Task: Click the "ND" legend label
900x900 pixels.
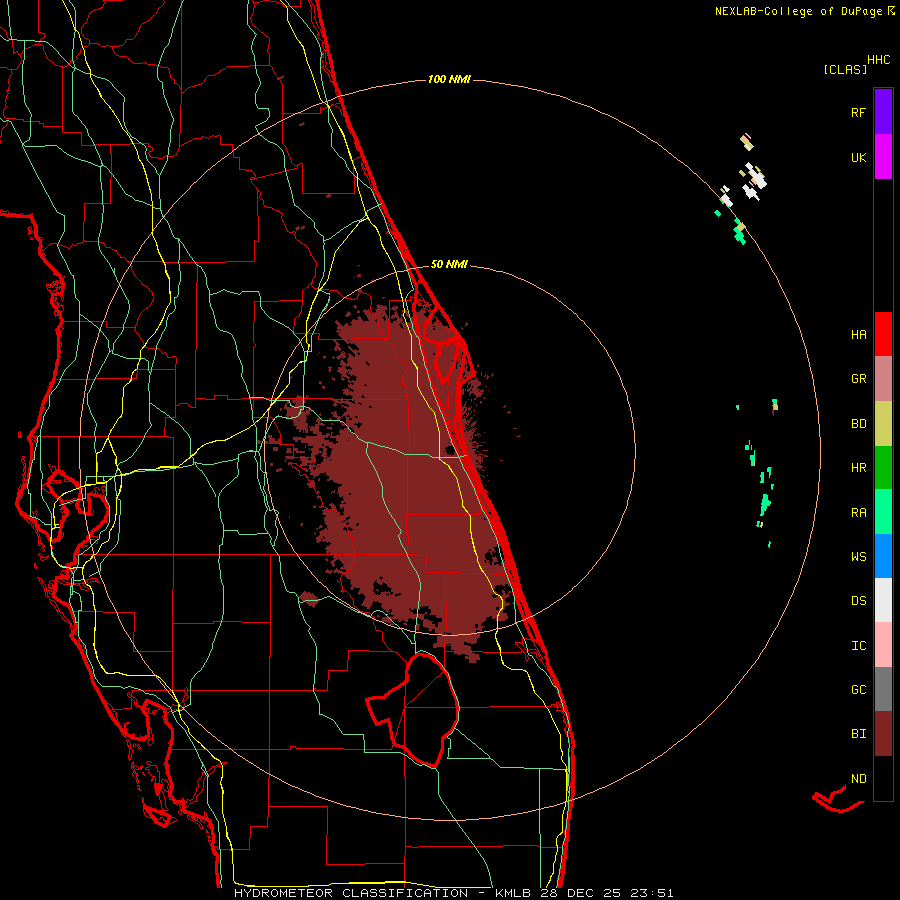Action: [x=858, y=779]
